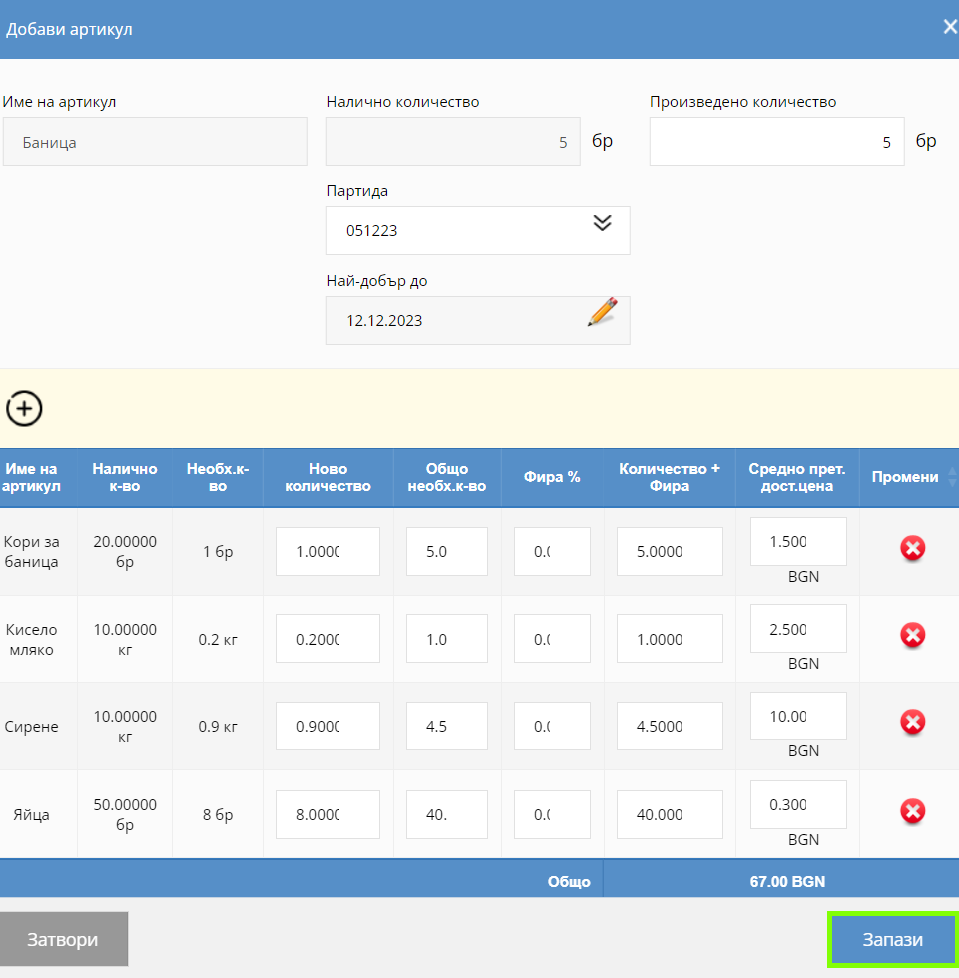Edit Общо необх.к-во for Яйца
Viewport: 959px width, 978px height.
(x=447, y=815)
